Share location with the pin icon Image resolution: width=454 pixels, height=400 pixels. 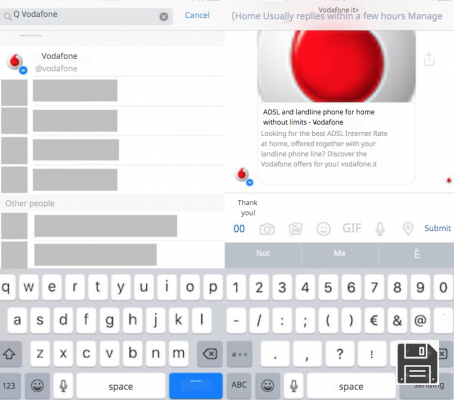point(408,229)
